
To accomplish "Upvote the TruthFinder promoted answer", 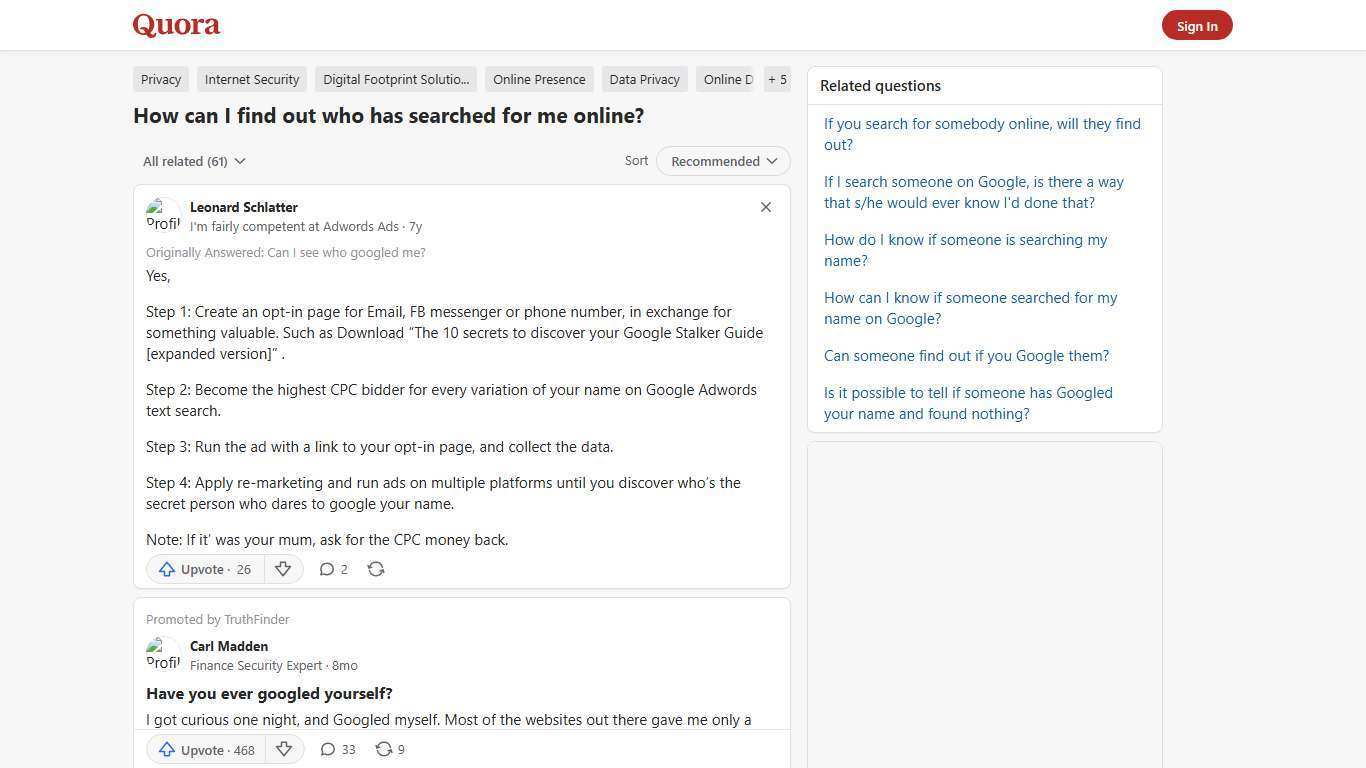I will coord(204,750).
